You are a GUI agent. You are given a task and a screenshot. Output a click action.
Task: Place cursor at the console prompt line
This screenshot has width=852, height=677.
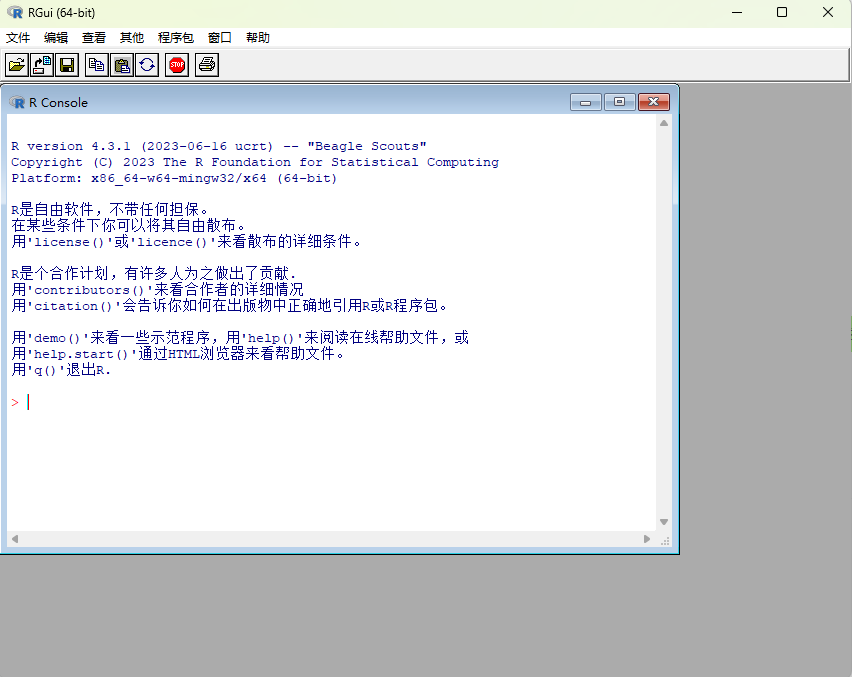pos(331,403)
